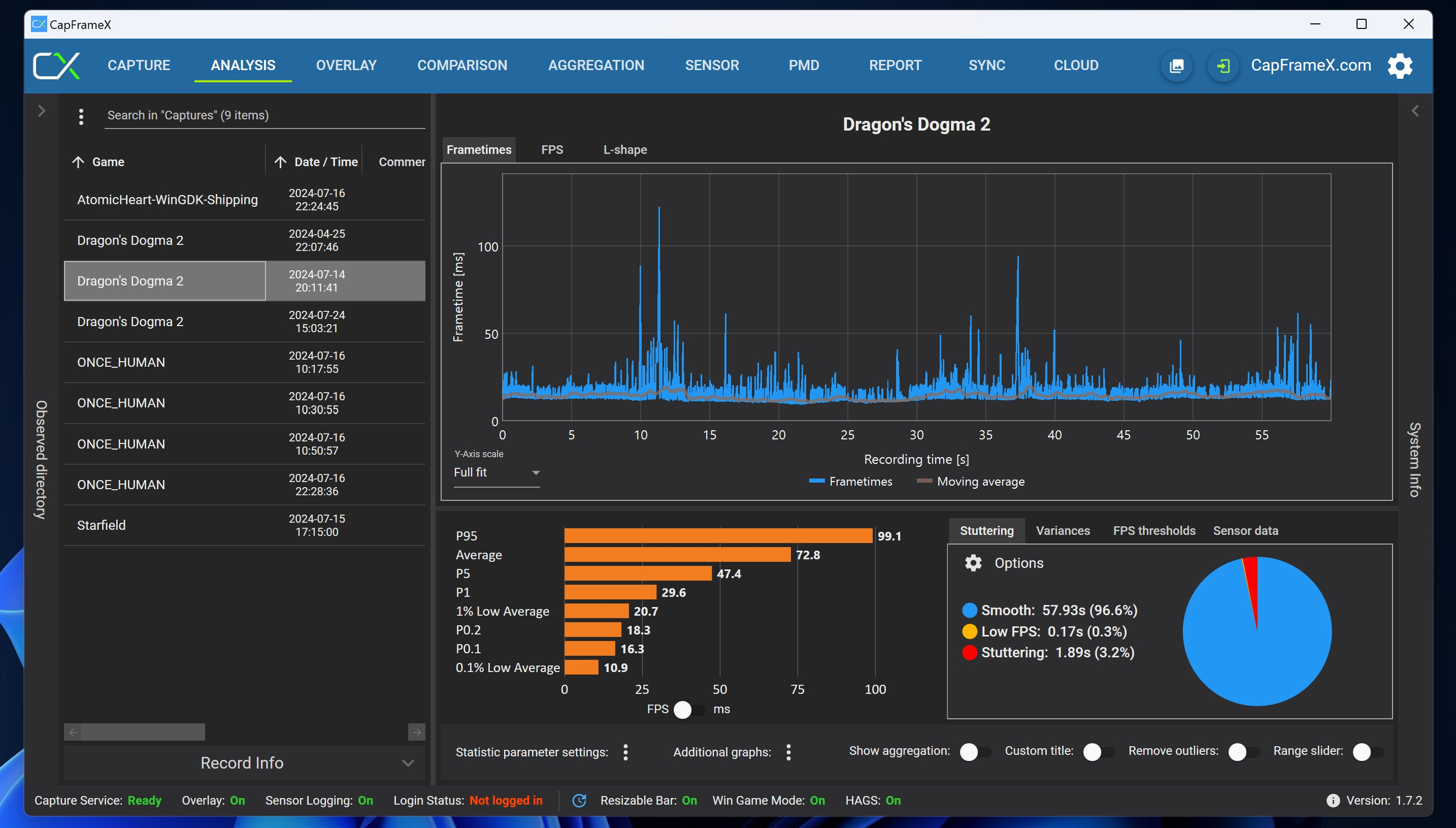Viewport: 1456px width, 828px height.
Task: Enable Remove outliers toggle
Action: point(1244,751)
